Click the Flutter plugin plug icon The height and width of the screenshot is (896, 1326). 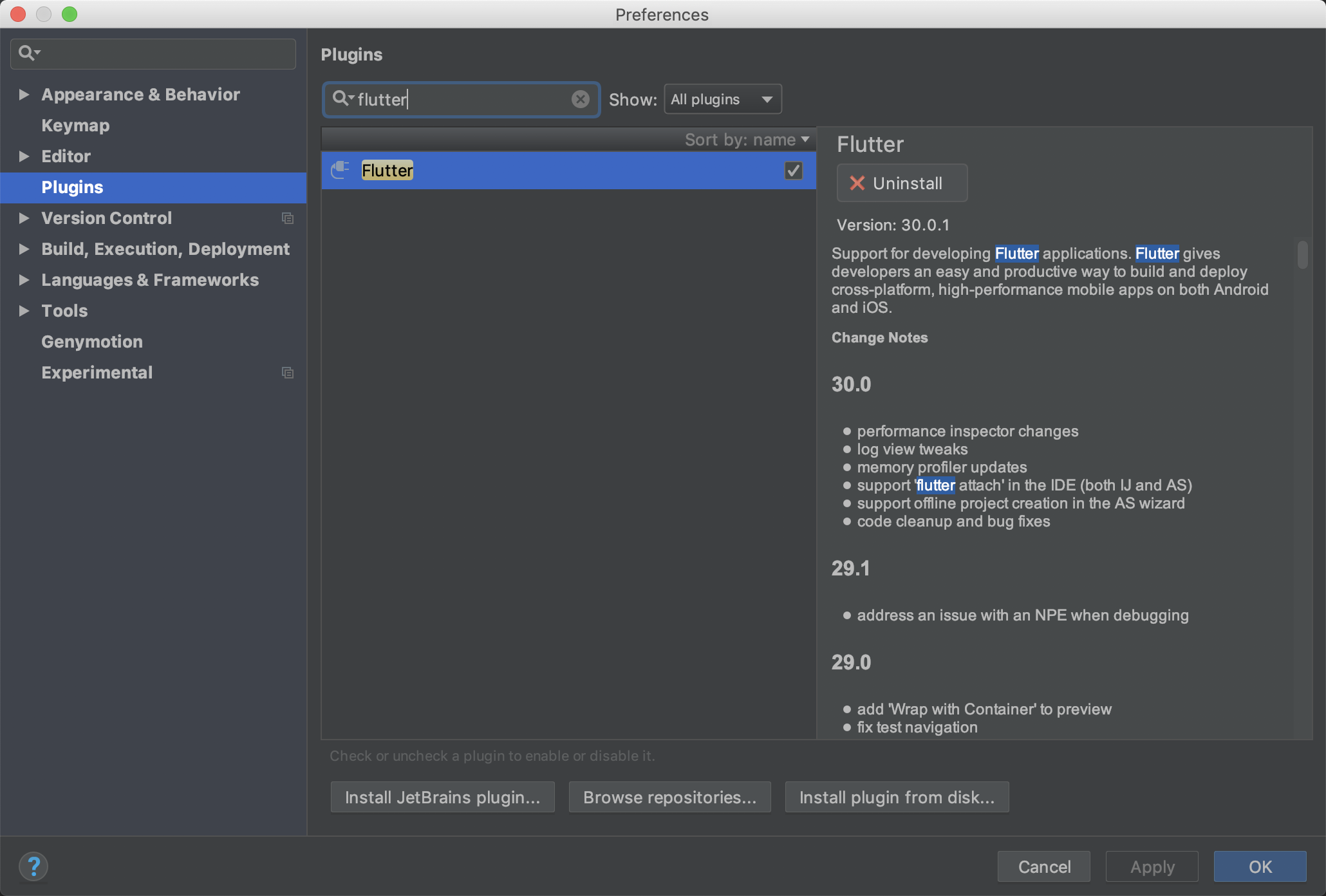pyautogui.click(x=340, y=170)
